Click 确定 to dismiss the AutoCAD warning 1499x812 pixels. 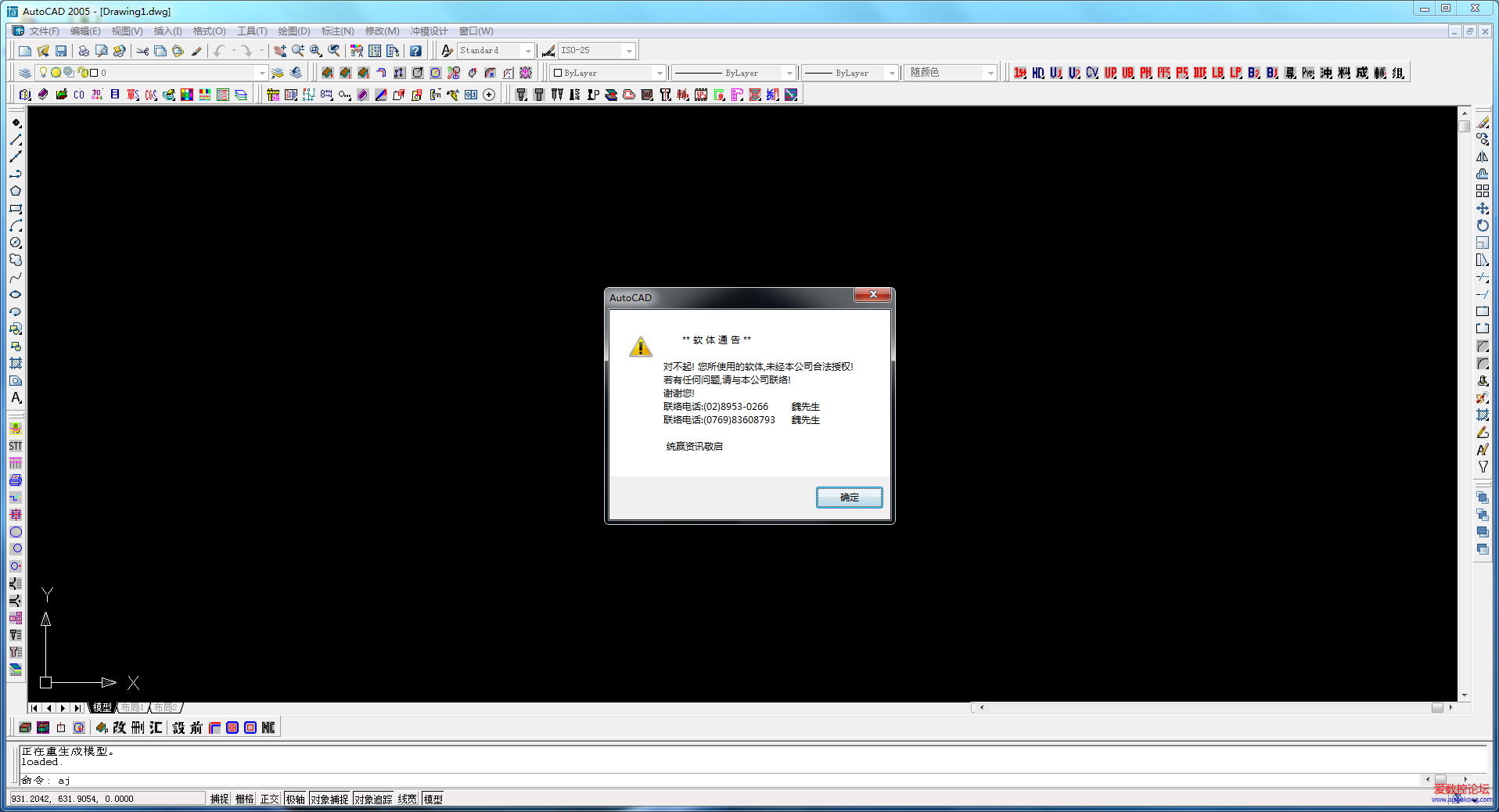(x=849, y=498)
